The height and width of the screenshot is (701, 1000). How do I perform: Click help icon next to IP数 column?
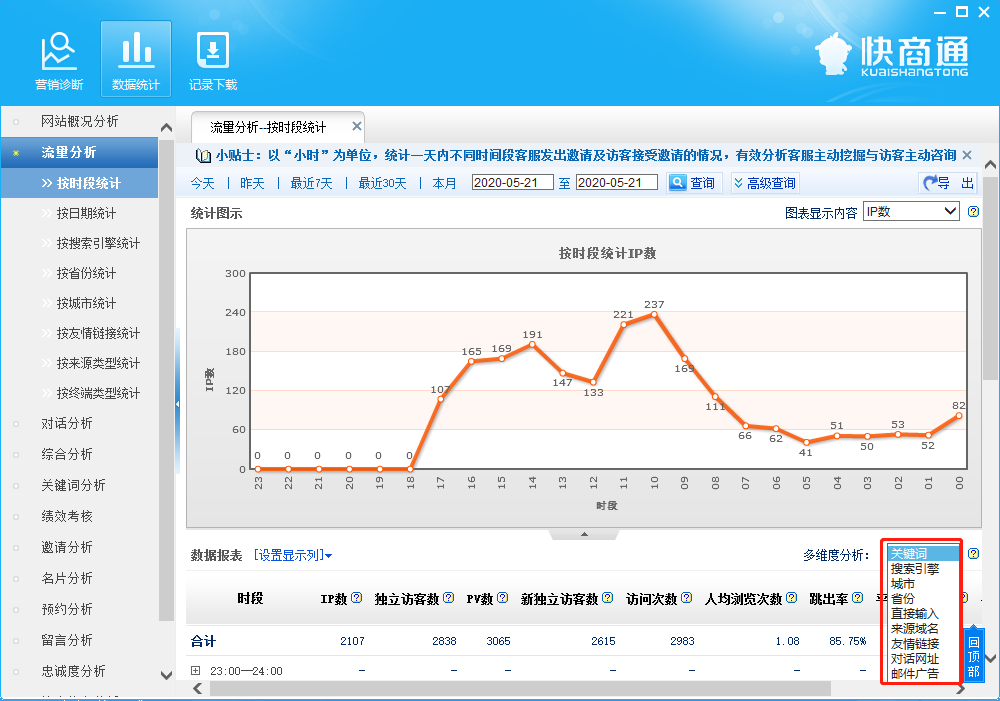[356, 599]
